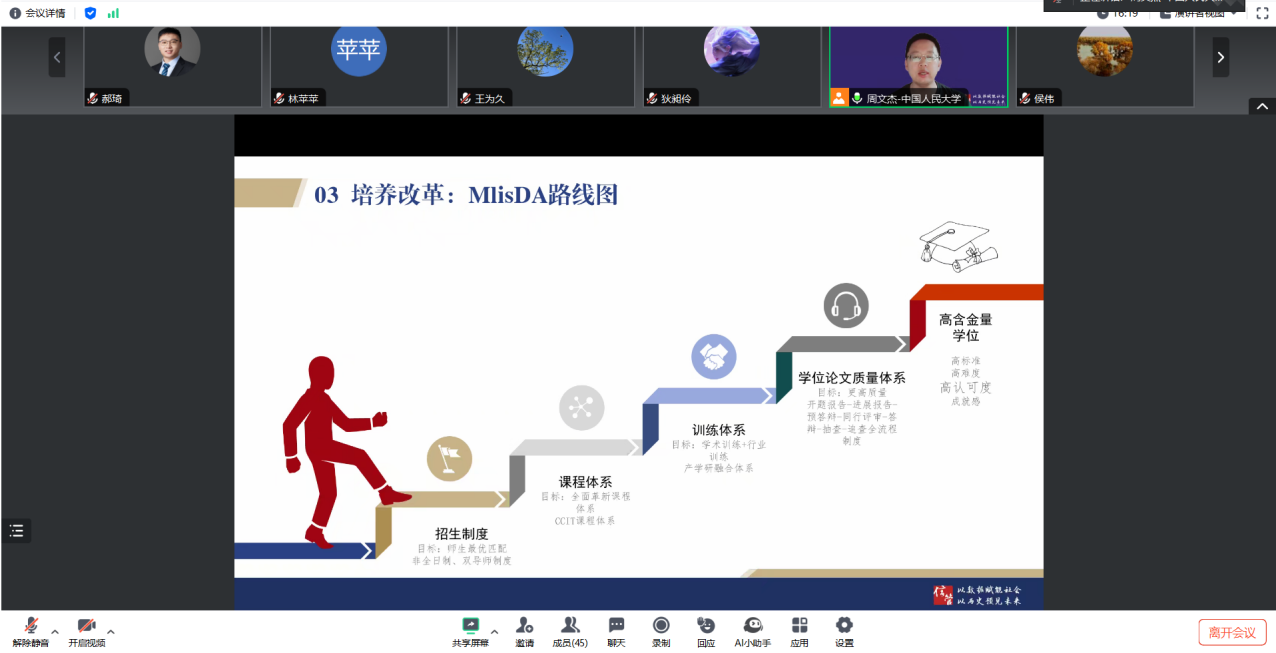Show the 成员(45) participants list
The width and height of the screenshot is (1276, 653).
pos(570,626)
